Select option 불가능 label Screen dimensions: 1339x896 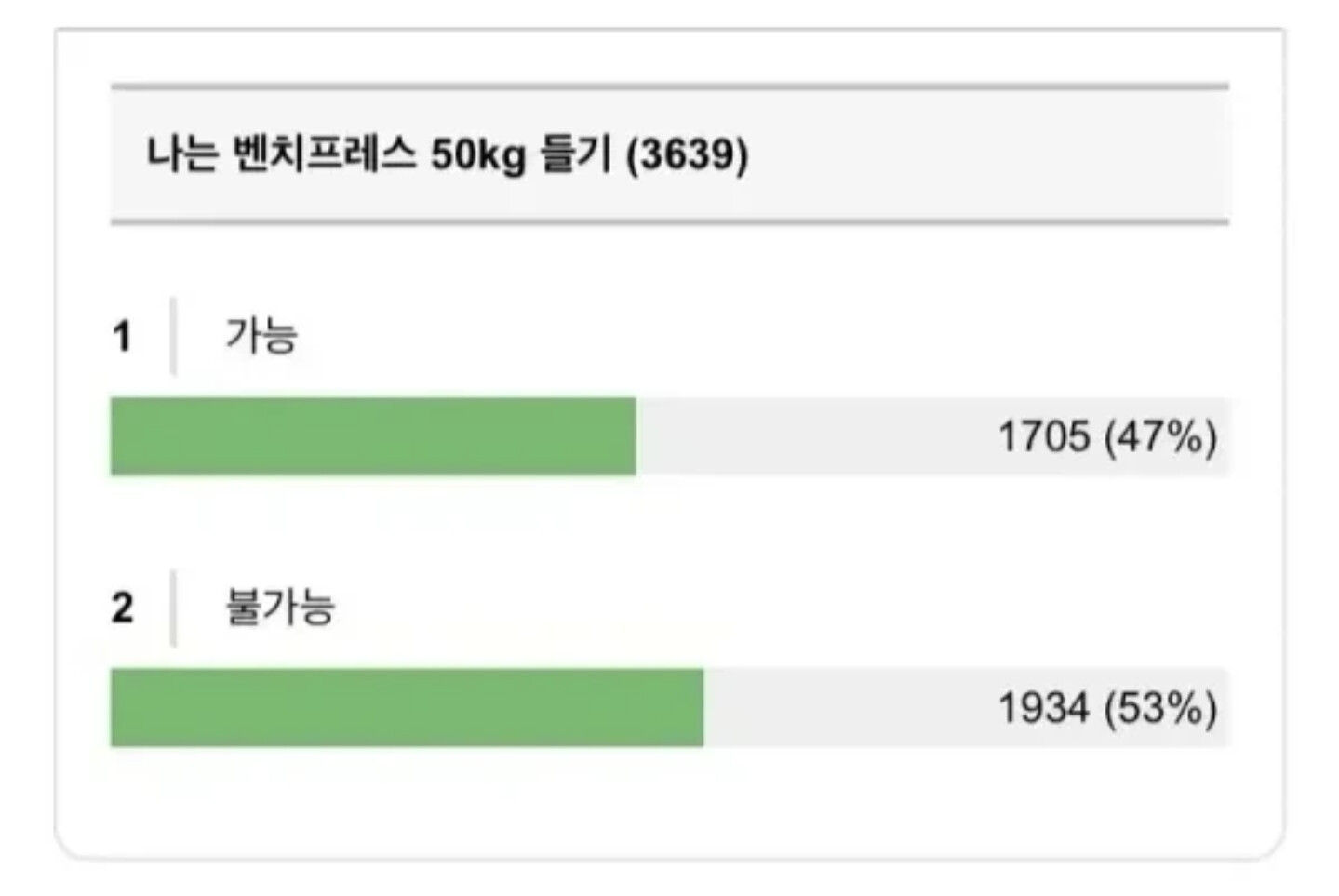coord(280,607)
